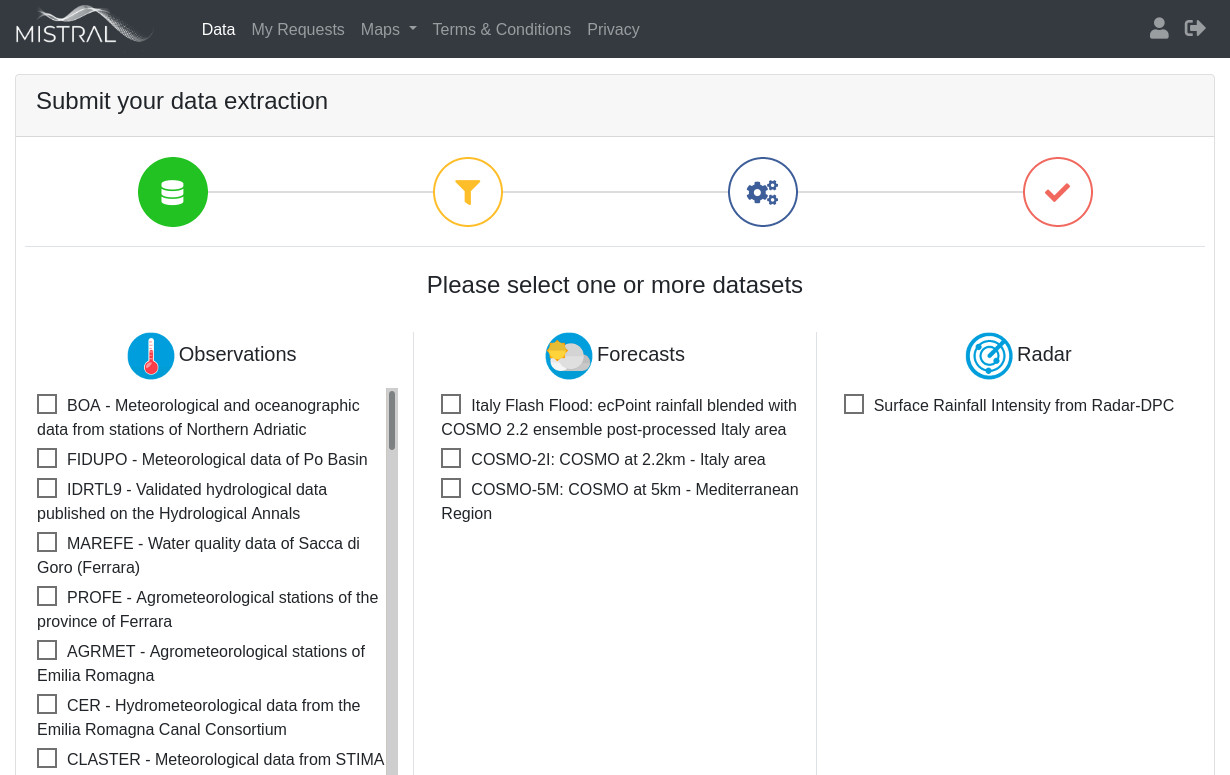Screen dimensions: 1230x775
Task: Open the gears post-processing step icon
Action: click(763, 192)
